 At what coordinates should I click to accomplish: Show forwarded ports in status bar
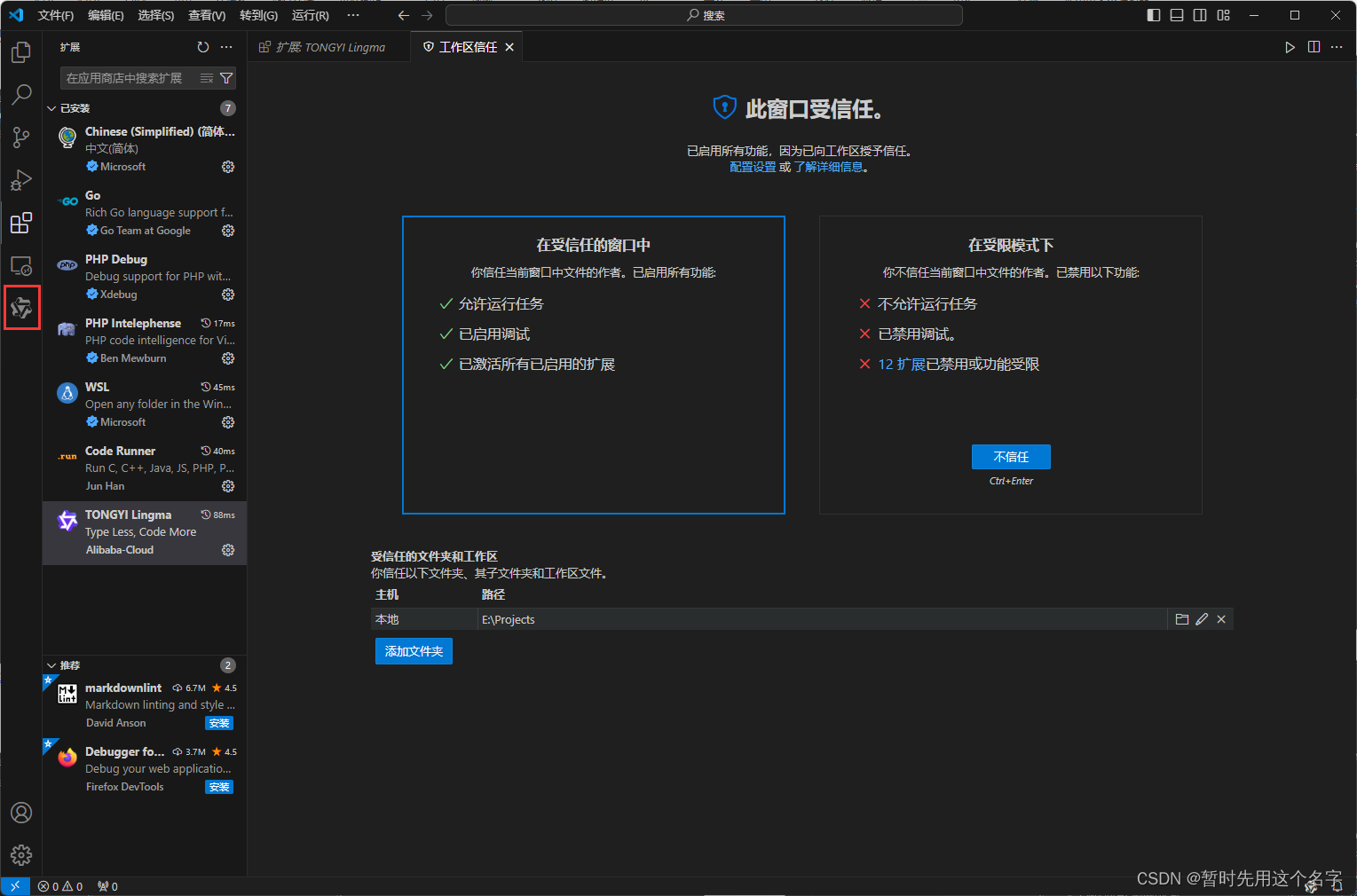tap(107, 886)
